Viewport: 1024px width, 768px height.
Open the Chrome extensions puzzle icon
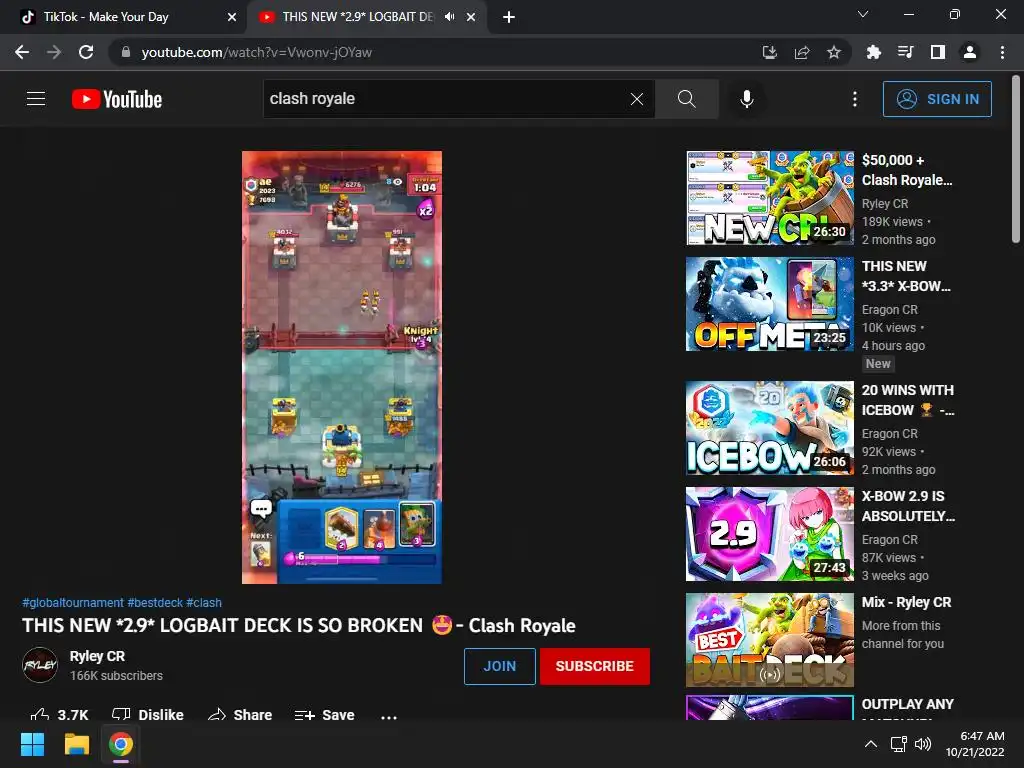pyautogui.click(x=874, y=52)
